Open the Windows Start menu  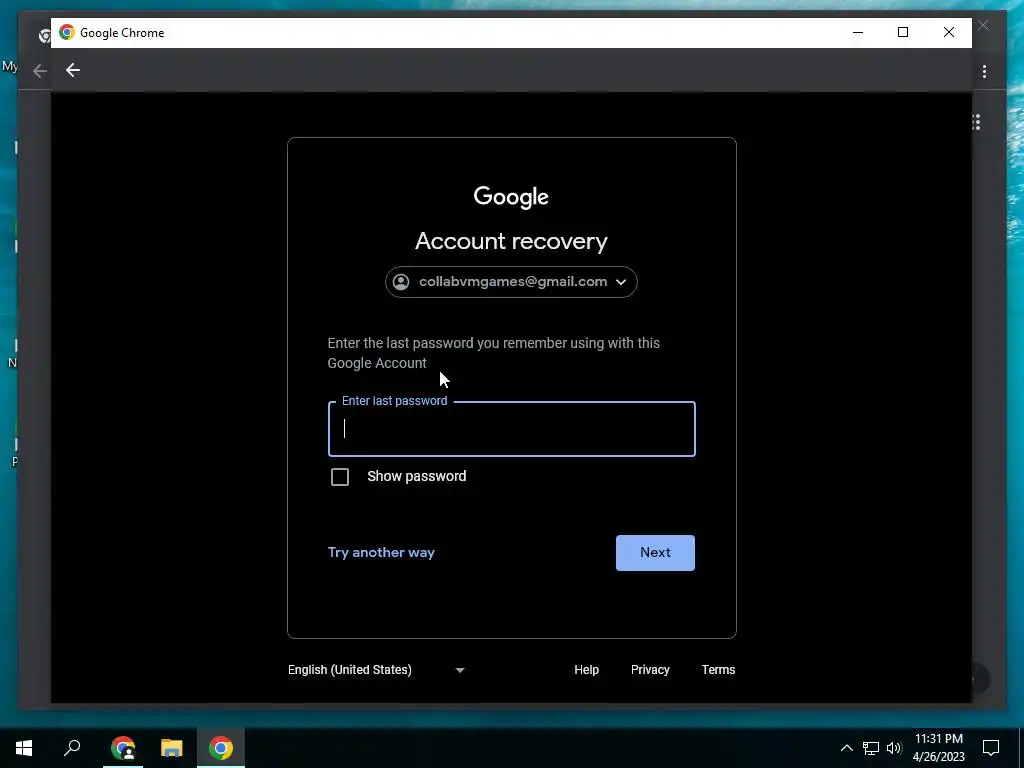24,748
